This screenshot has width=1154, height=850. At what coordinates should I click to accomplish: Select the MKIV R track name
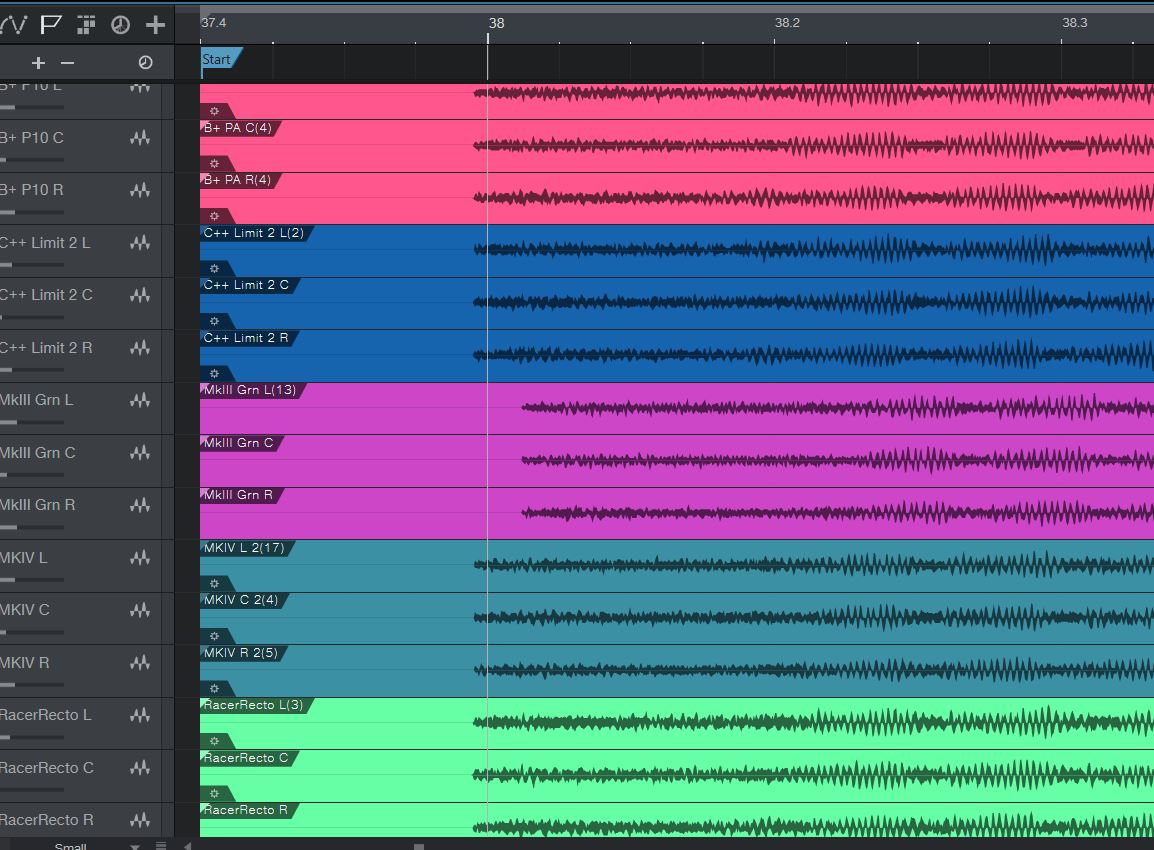coord(24,663)
